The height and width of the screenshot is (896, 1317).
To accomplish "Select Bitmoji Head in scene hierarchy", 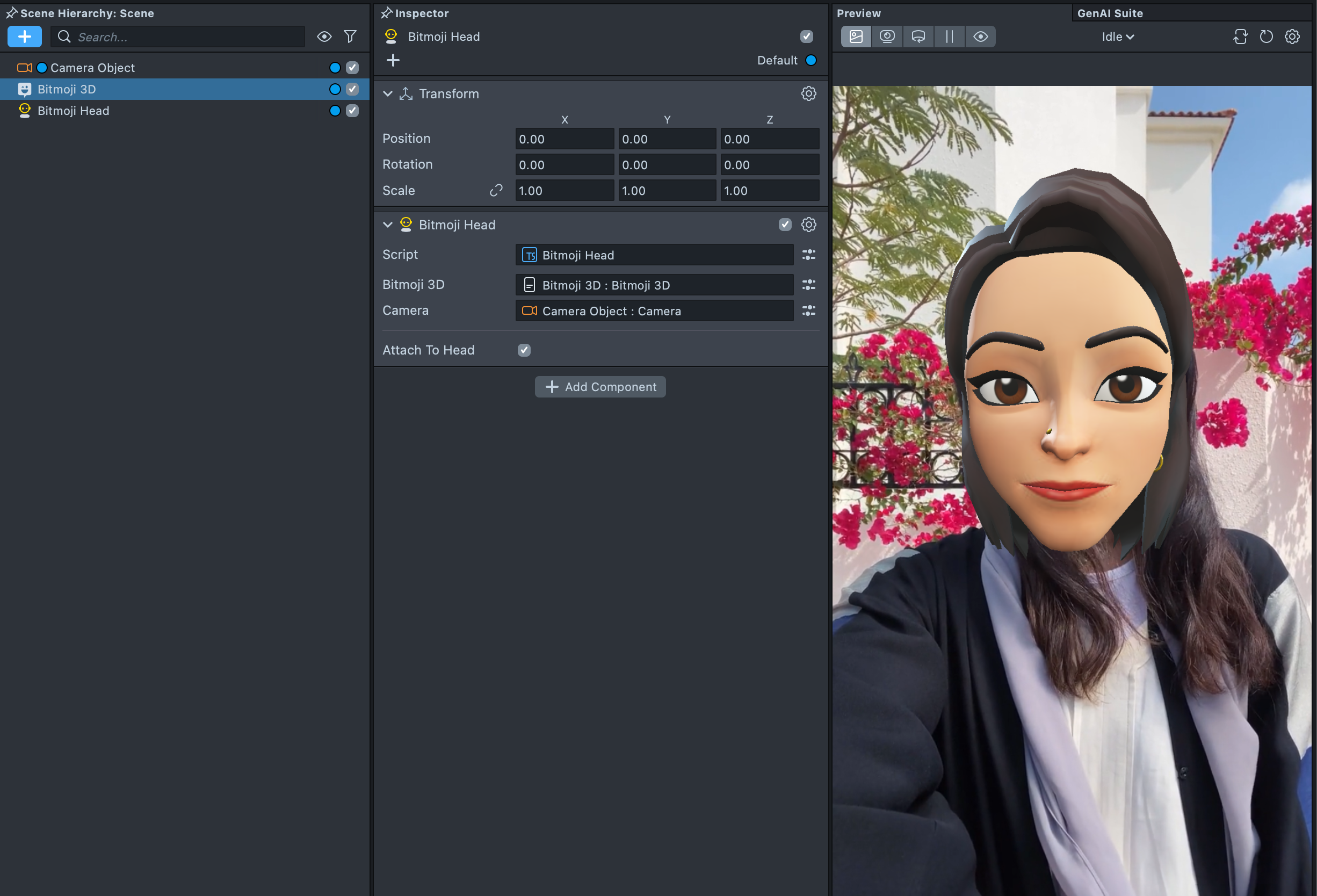I will pyautogui.click(x=73, y=111).
